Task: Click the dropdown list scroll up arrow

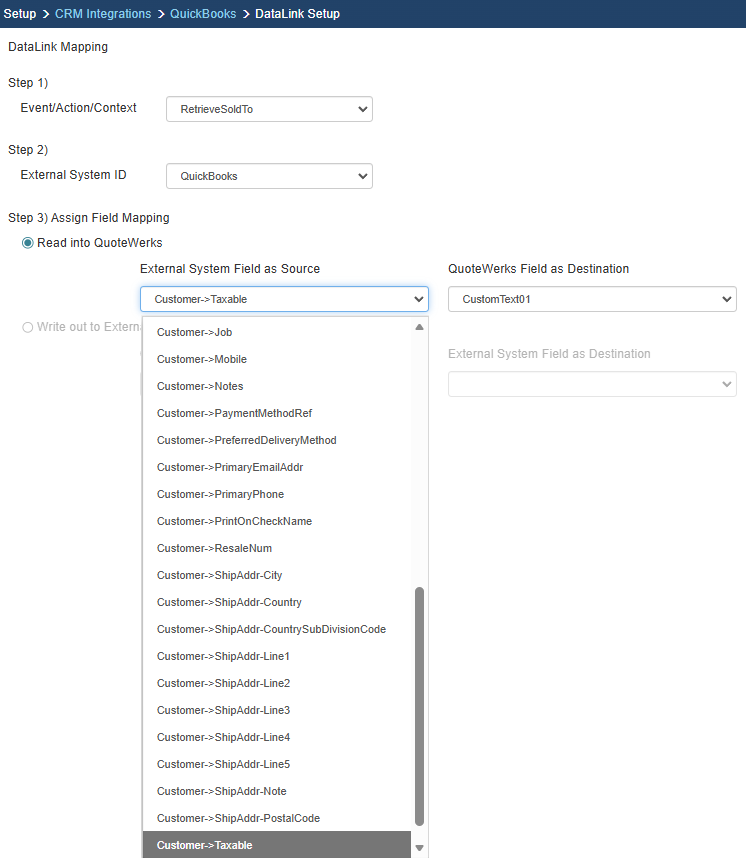Action: point(419,327)
